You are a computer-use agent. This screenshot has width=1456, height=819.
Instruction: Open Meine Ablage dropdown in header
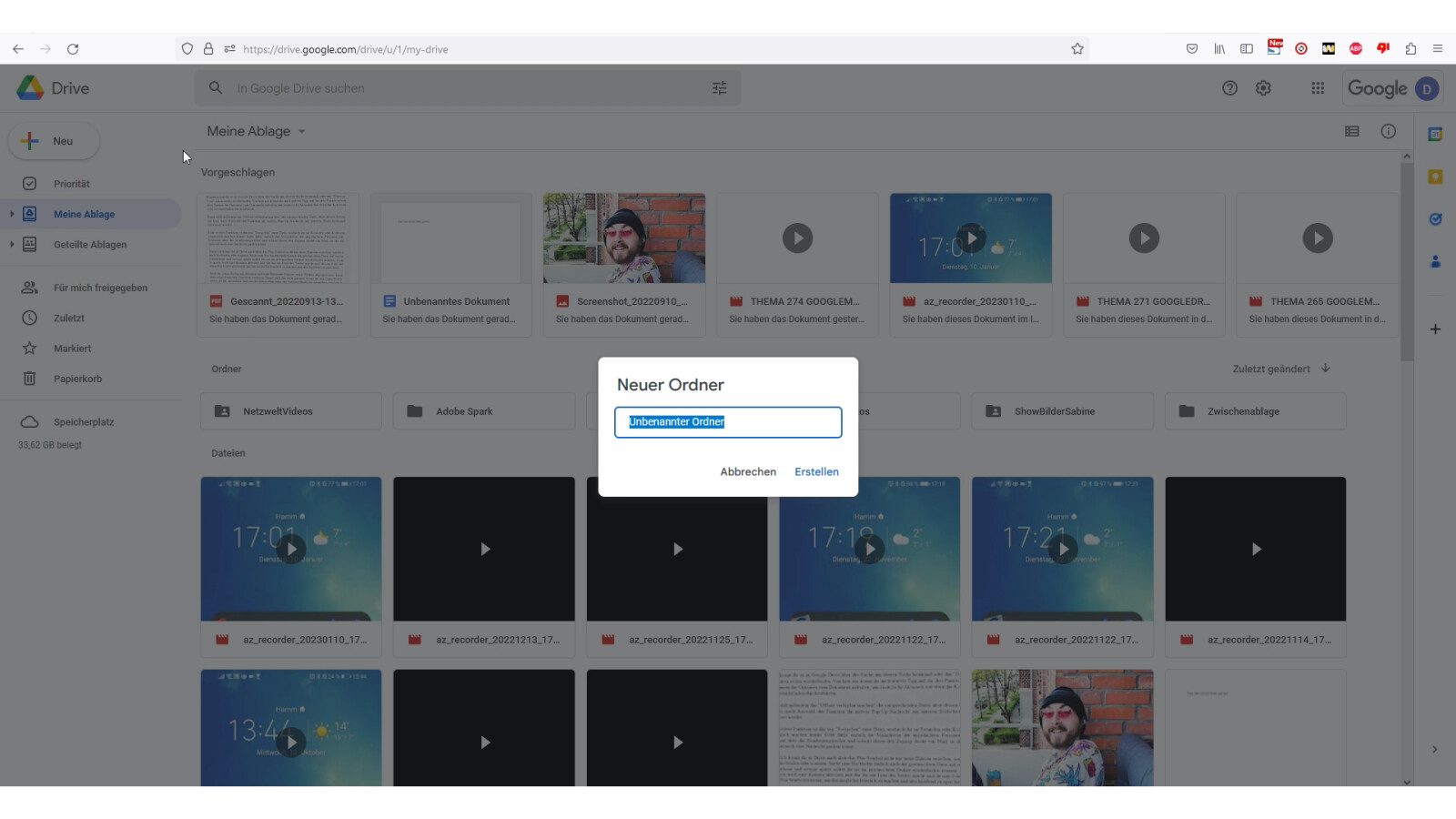(x=301, y=131)
